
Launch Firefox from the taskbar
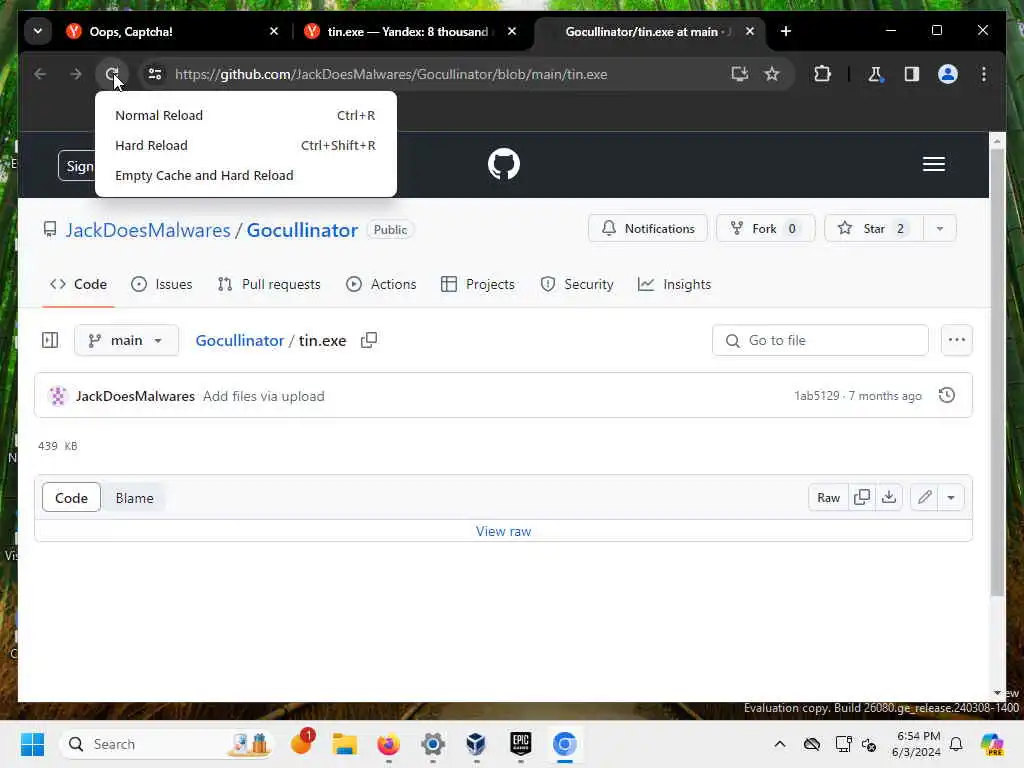(x=389, y=744)
